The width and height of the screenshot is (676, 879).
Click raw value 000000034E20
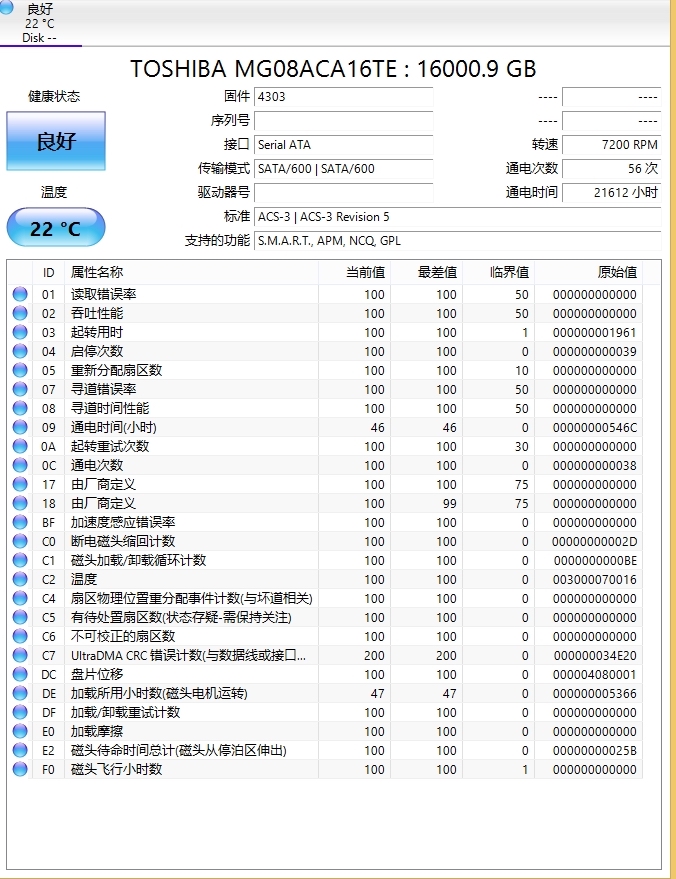(595, 656)
